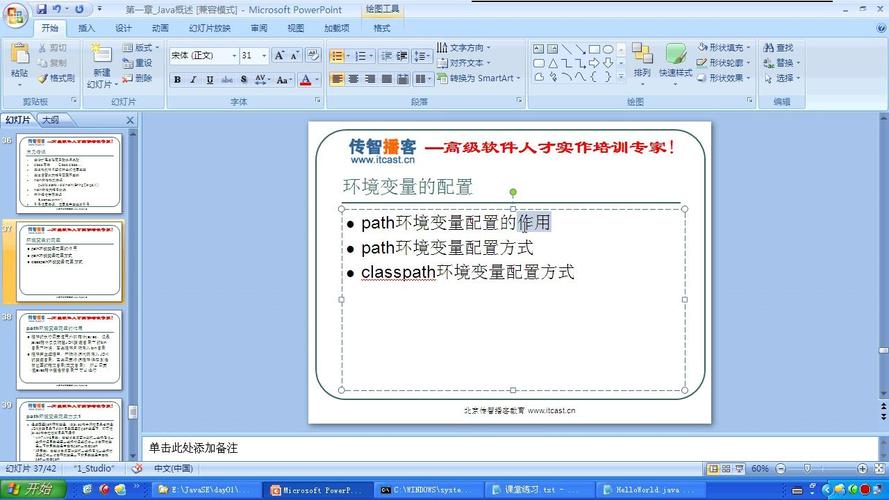Open Align Text (对齐文本) dropdown
The width and height of the screenshot is (889, 500).
click(464, 63)
